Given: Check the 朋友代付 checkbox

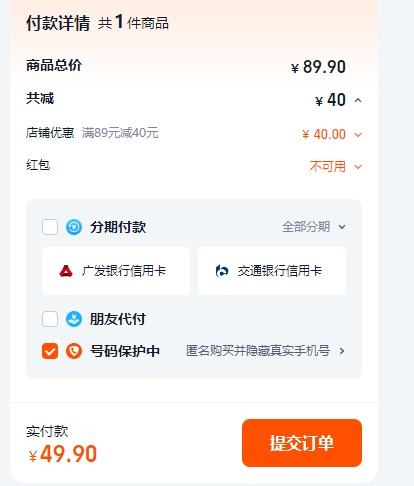Looking at the screenshot, I should pyautogui.click(x=50, y=319).
